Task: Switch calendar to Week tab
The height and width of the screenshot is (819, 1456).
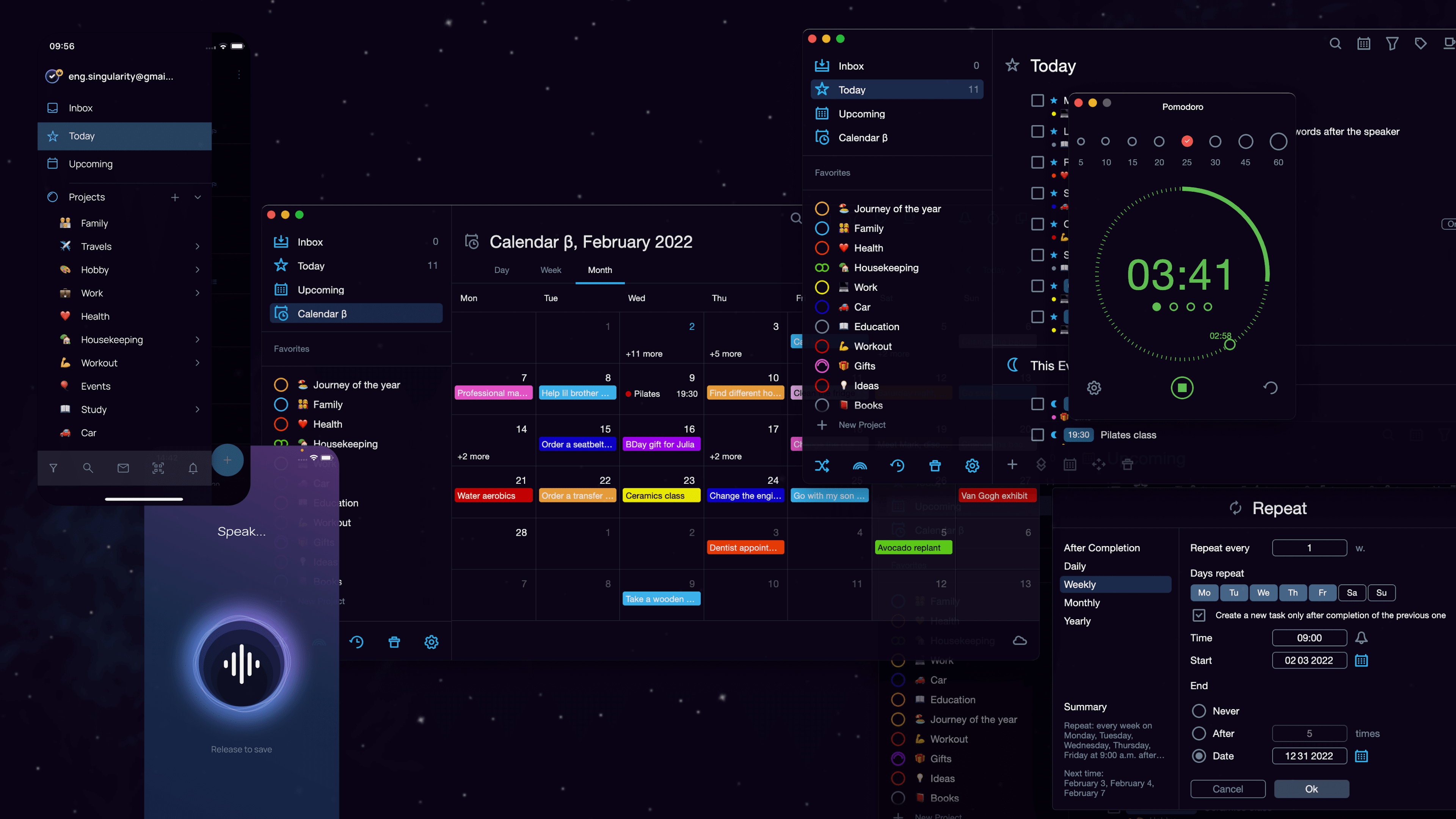Action: pyautogui.click(x=551, y=270)
